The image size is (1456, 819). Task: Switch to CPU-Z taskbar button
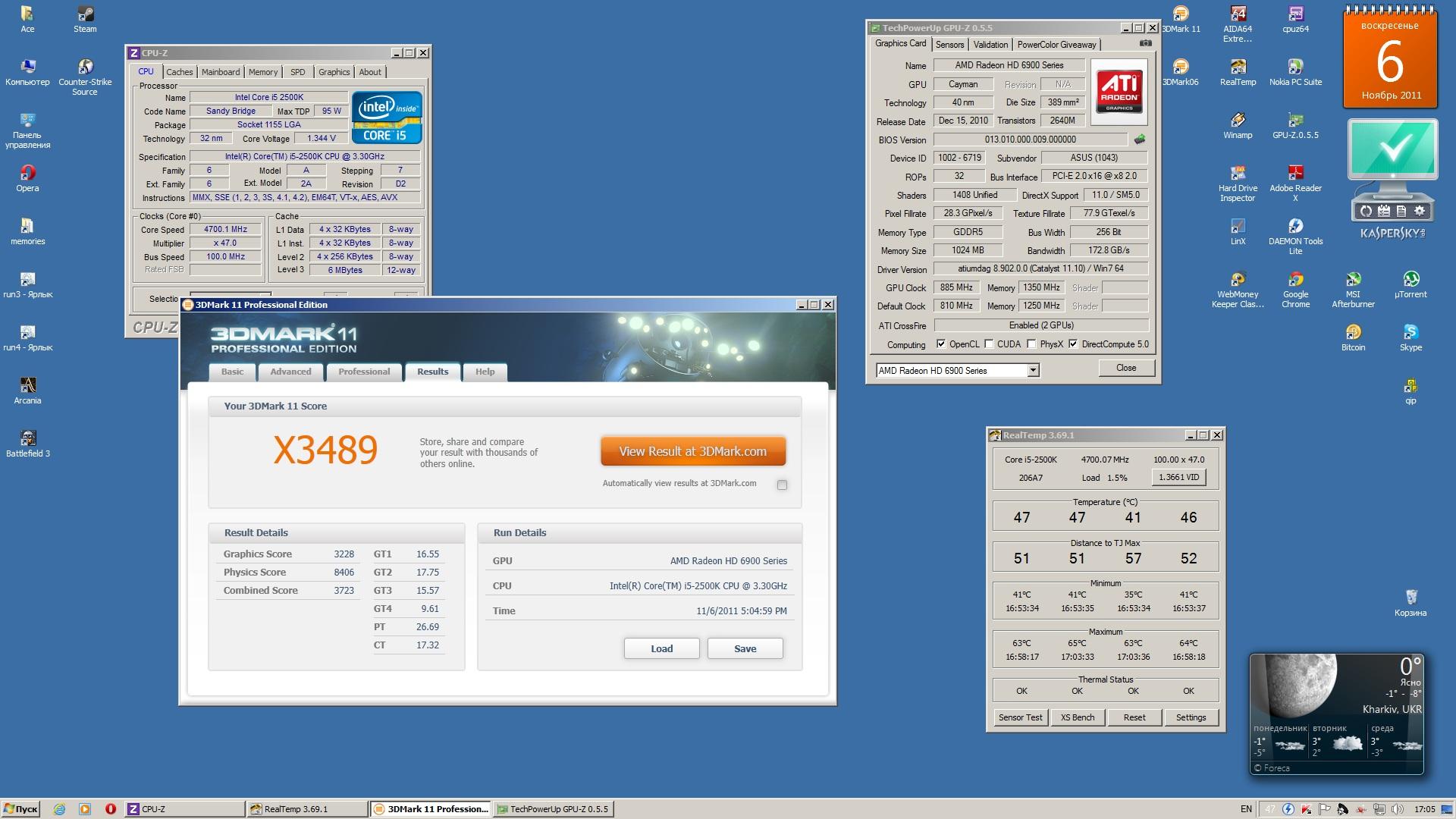pos(184,809)
